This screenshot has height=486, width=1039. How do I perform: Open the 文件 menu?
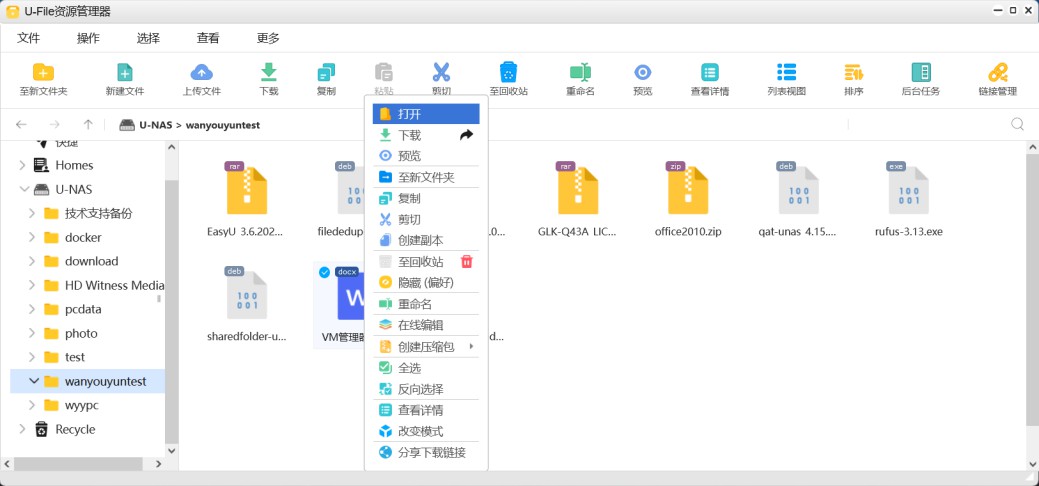pos(28,38)
